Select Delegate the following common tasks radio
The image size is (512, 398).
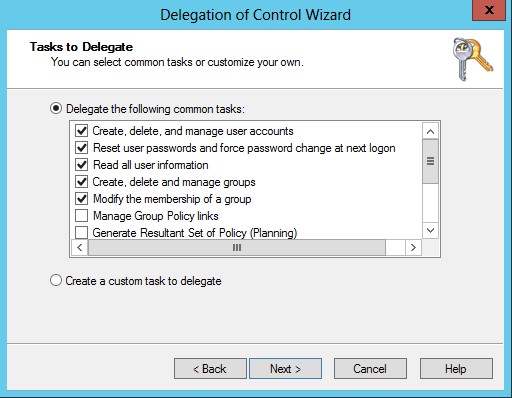[56, 108]
